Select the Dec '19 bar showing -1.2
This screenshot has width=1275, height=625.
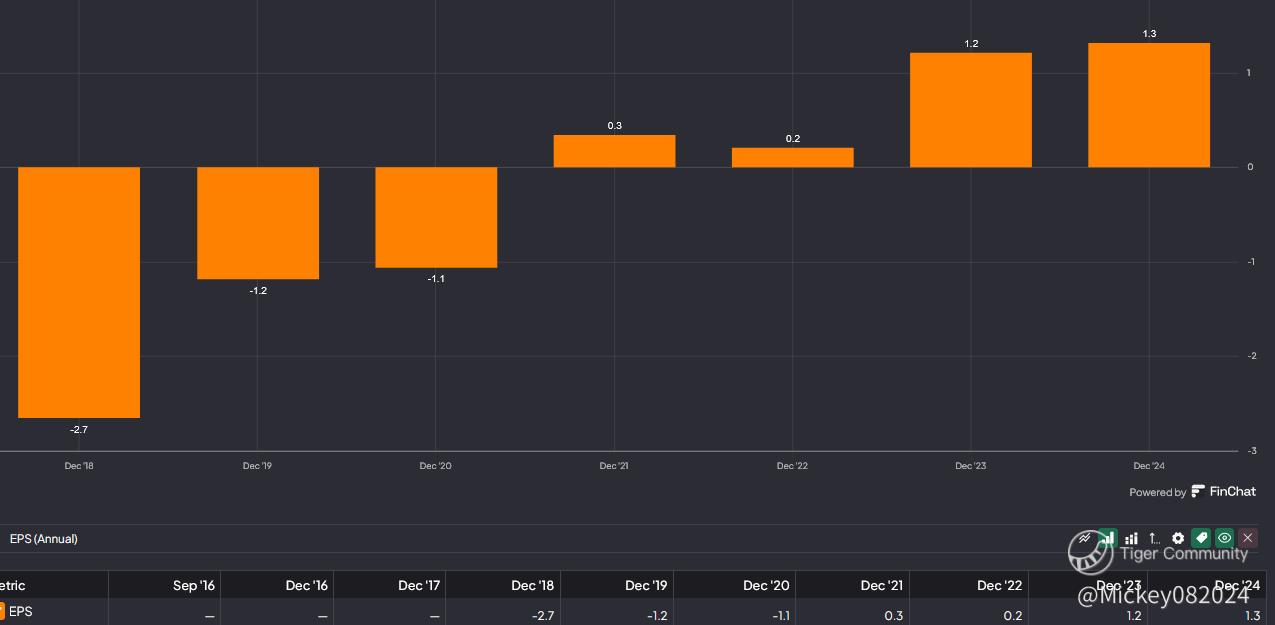(258, 223)
